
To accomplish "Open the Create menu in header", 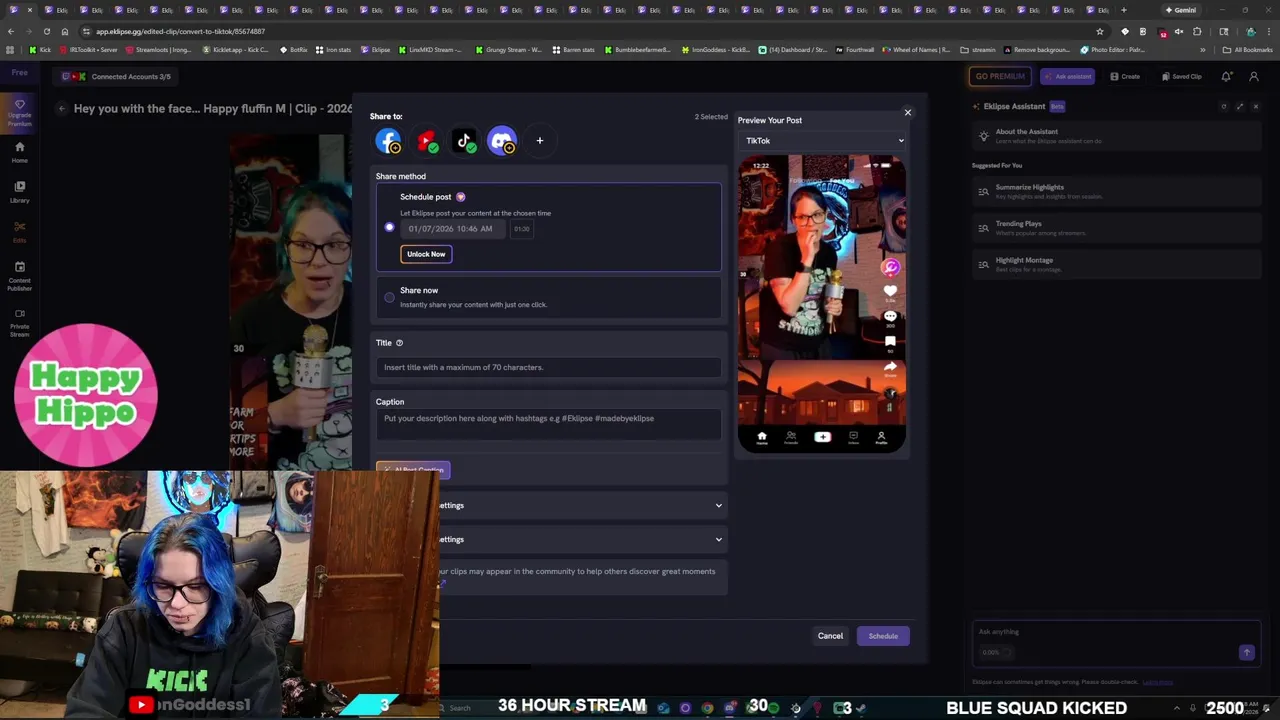I will pyautogui.click(x=1125, y=77).
